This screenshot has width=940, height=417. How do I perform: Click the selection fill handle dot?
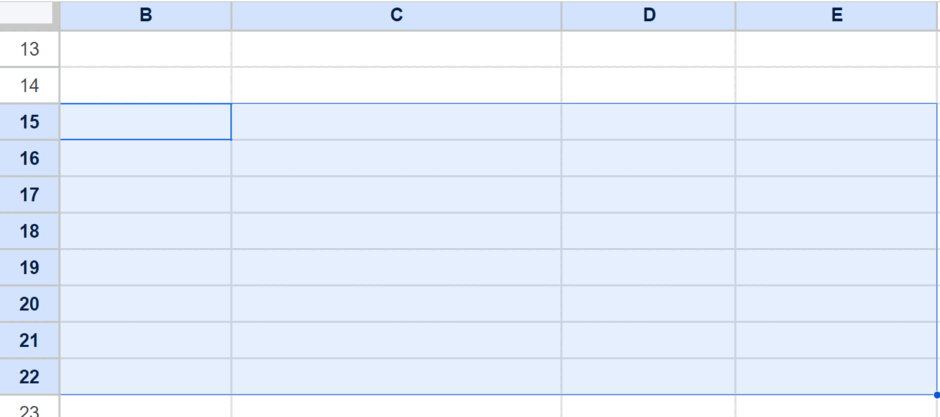click(x=937, y=395)
